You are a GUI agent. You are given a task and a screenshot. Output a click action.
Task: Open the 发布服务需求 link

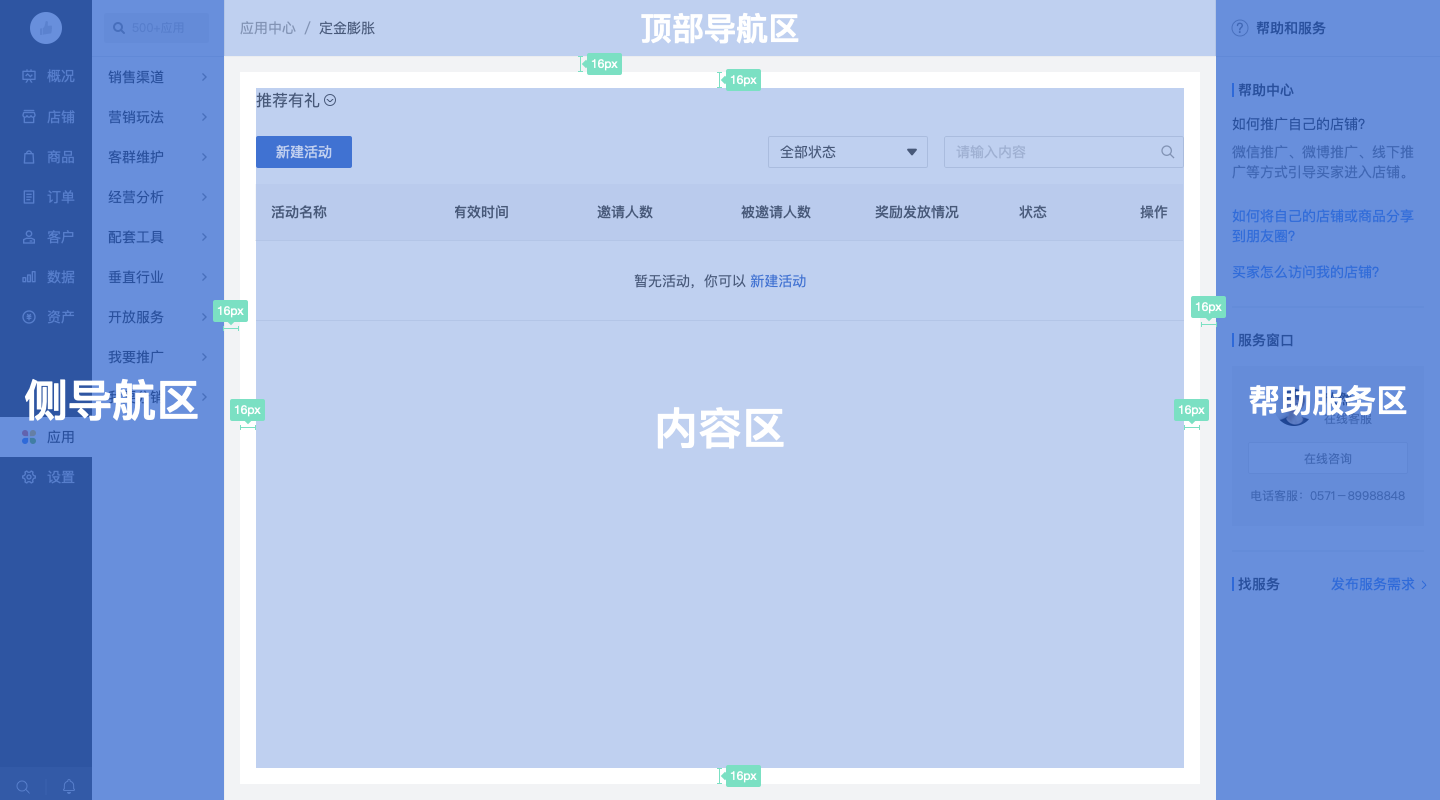(1373, 583)
